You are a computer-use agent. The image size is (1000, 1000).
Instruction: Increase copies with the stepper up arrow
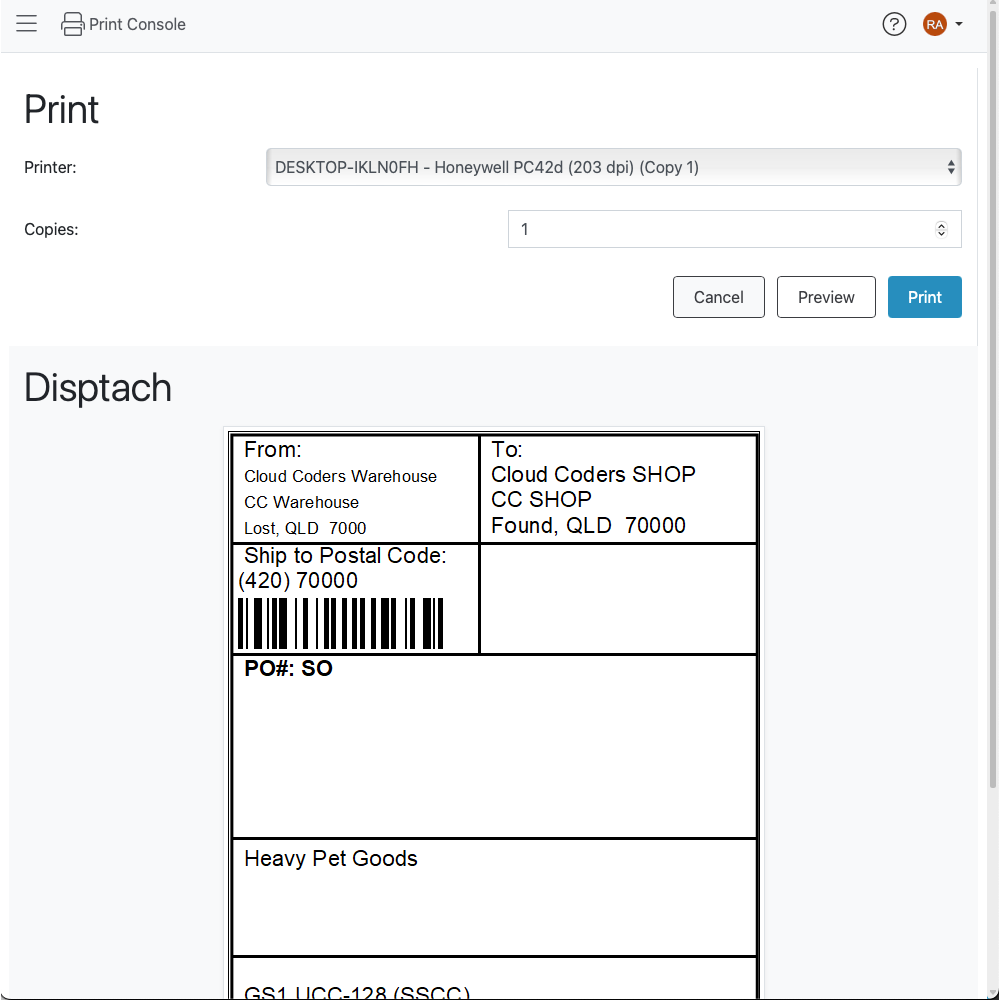point(941,225)
